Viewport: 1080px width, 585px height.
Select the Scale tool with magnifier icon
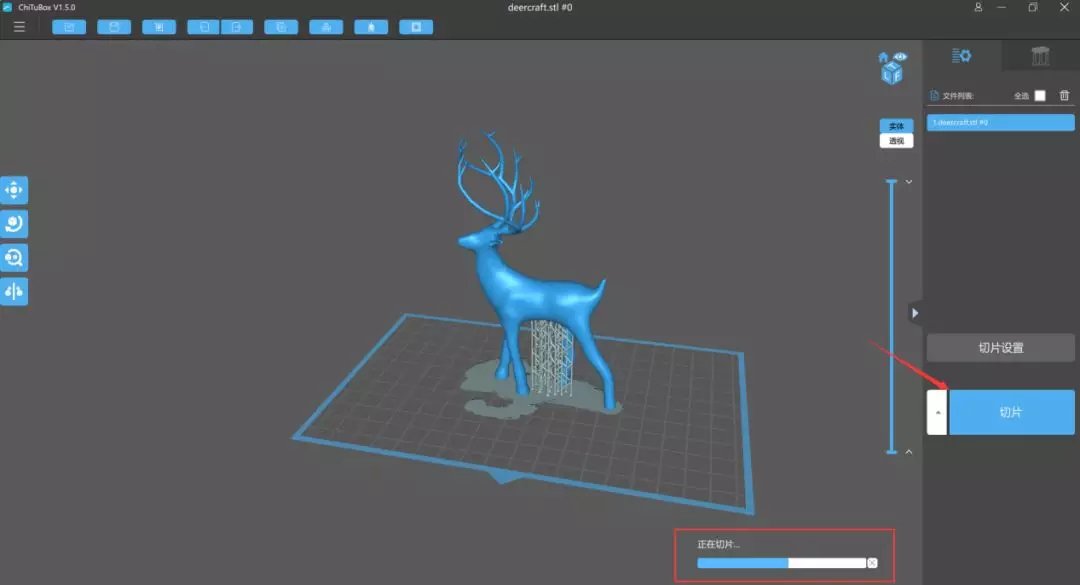14,257
